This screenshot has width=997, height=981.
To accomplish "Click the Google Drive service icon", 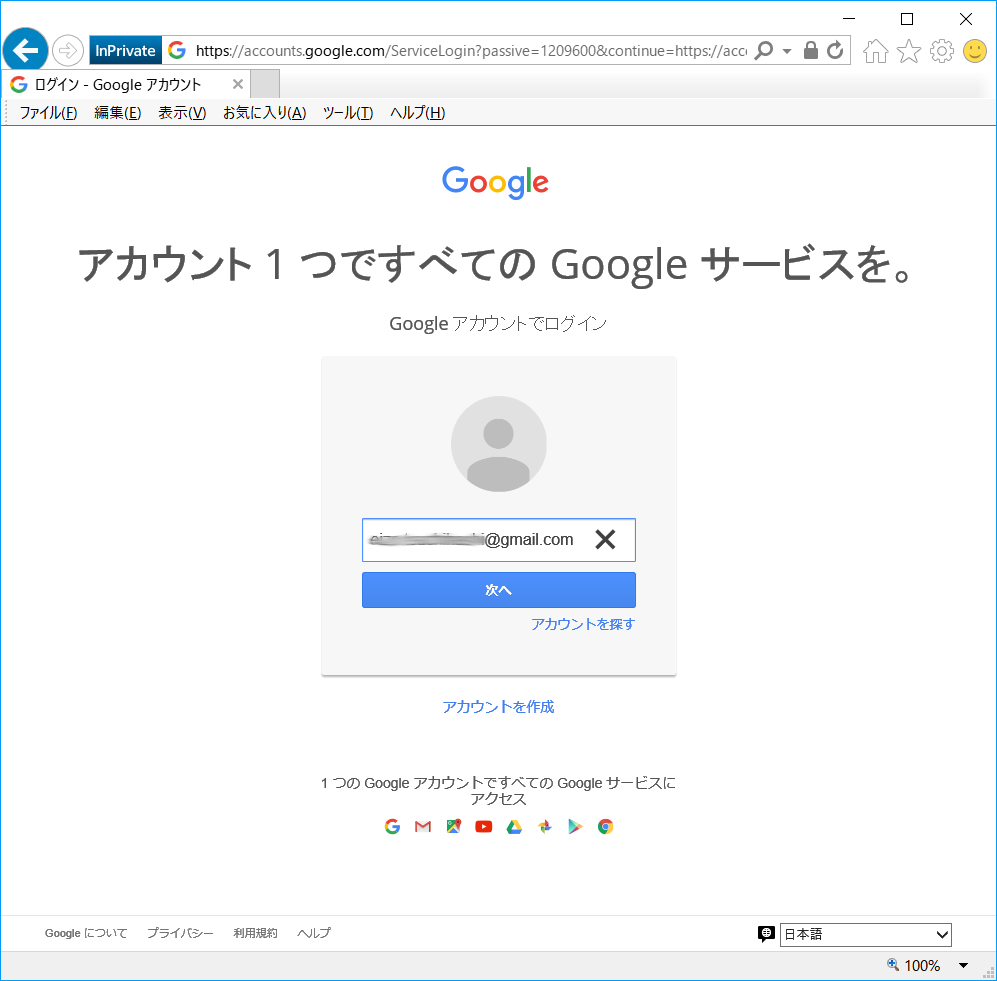I will [x=514, y=827].
